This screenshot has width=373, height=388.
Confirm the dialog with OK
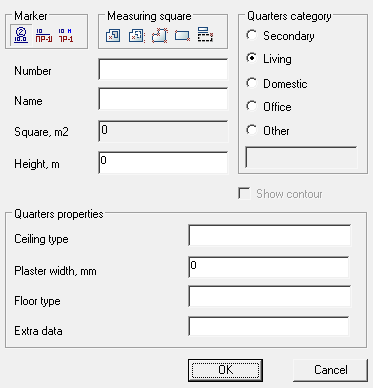tap(225, 370)
